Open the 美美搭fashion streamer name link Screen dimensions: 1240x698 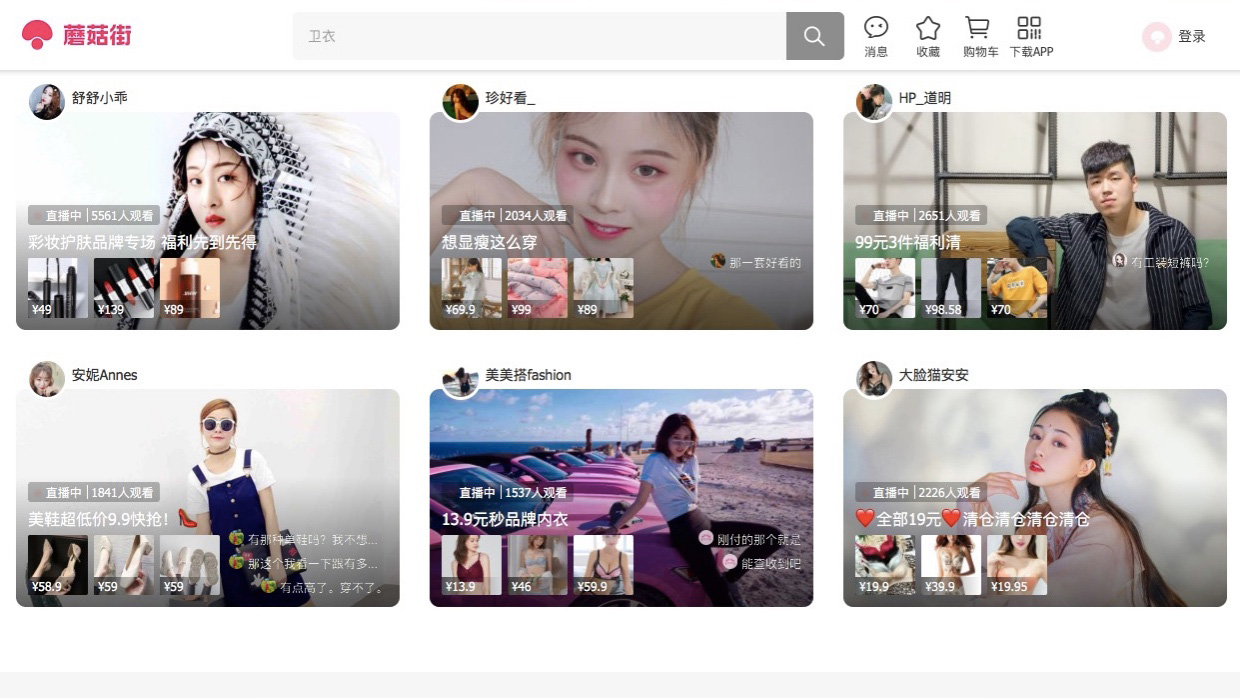tap(528, 375)
